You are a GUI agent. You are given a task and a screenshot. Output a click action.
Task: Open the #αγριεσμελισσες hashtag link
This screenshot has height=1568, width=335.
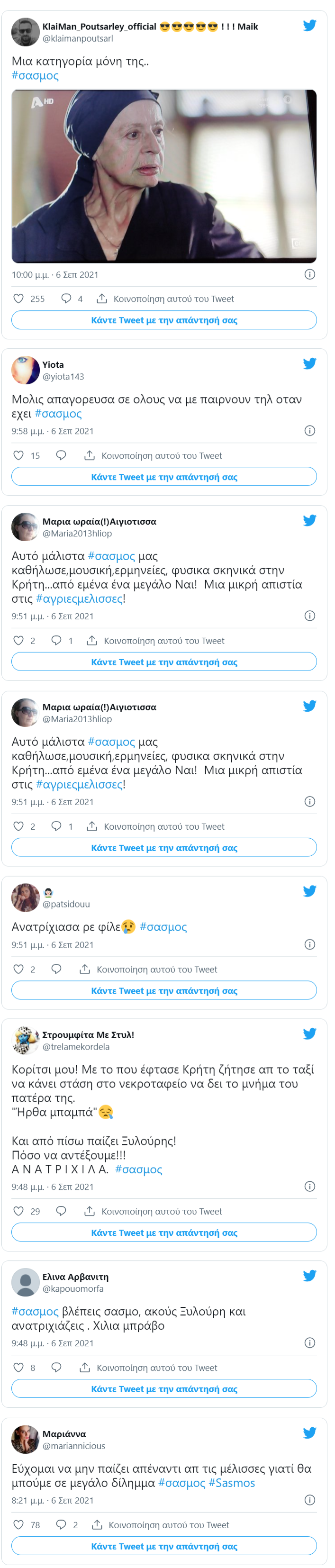(x=73, y=599)
